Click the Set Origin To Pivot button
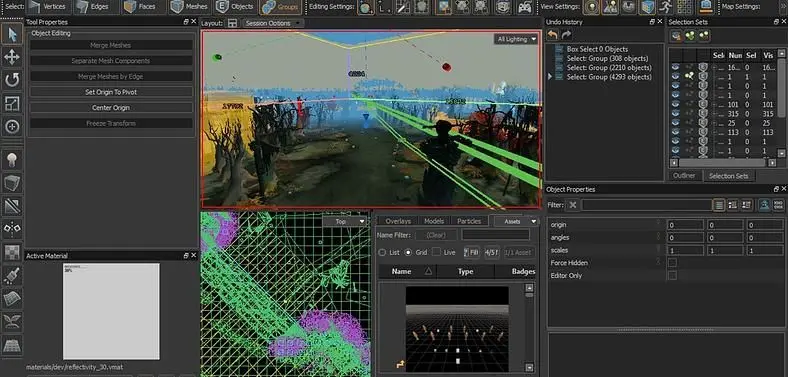Image resolution: width=788 pixels, height=377 pixels. (111, 92)
